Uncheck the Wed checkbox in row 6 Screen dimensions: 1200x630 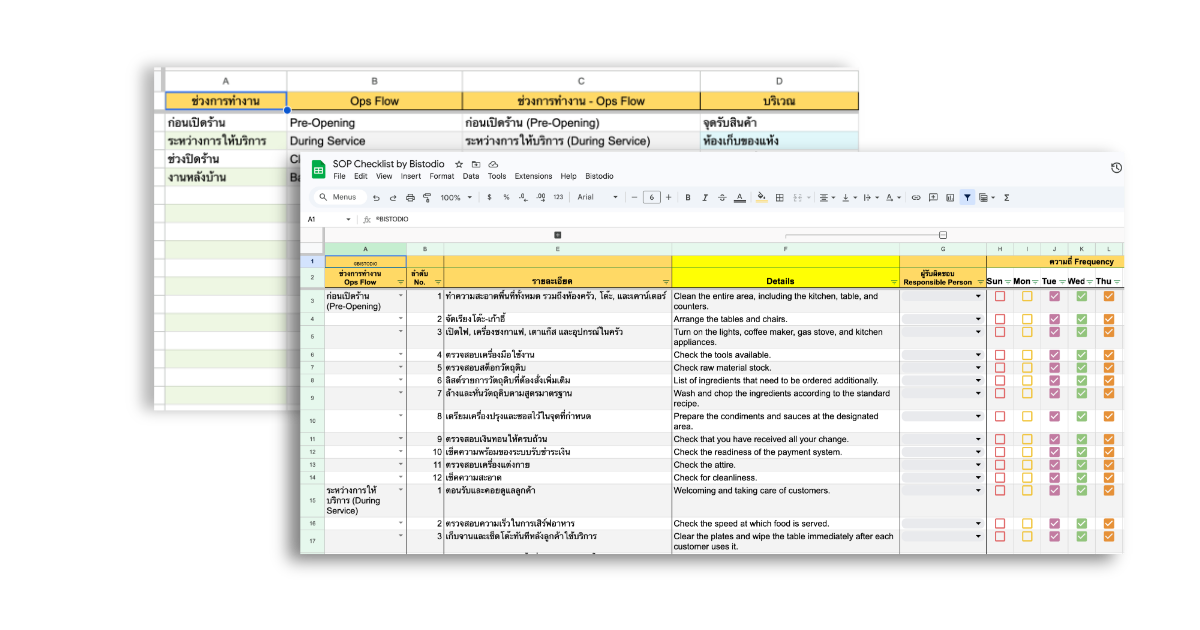(1081, 355)
